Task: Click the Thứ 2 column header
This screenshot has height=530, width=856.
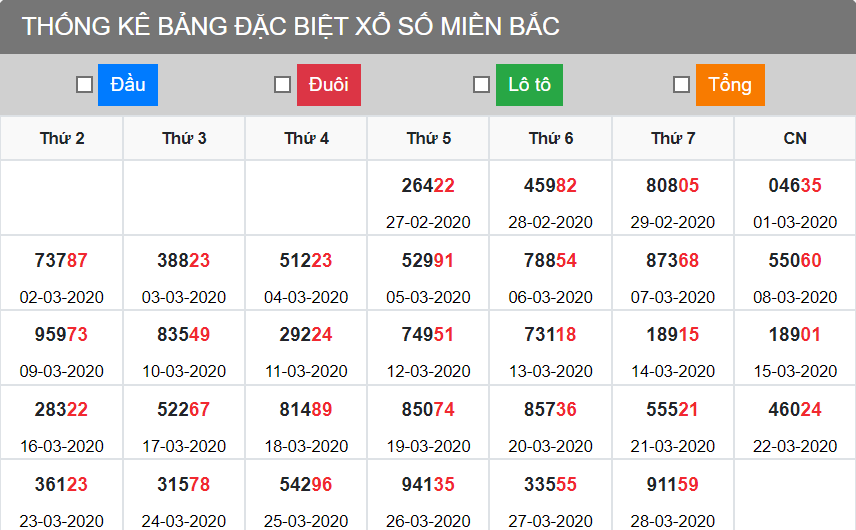Action: [62, 138]
